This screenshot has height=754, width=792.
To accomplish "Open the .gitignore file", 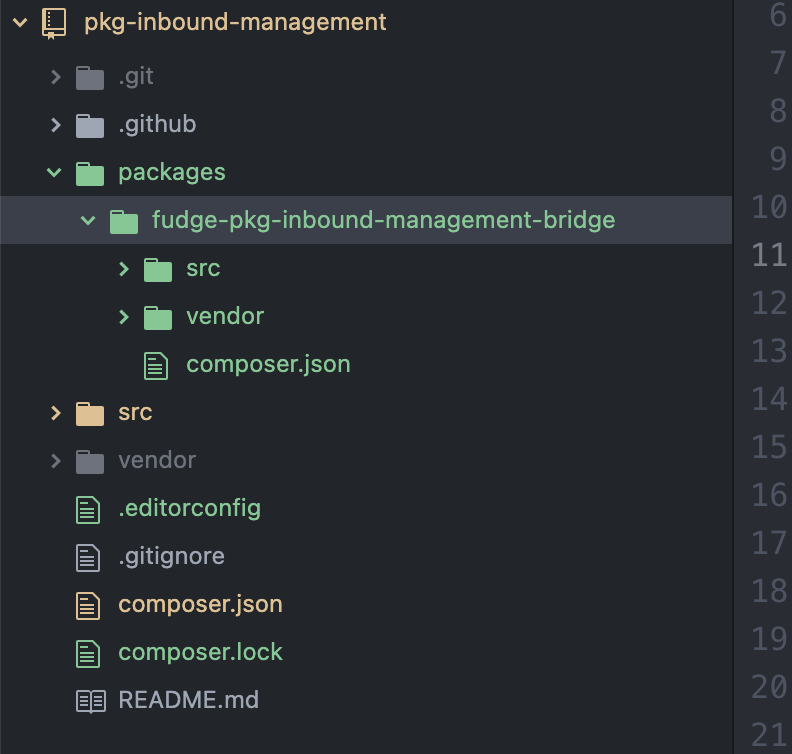I will (x=171, y=557).
